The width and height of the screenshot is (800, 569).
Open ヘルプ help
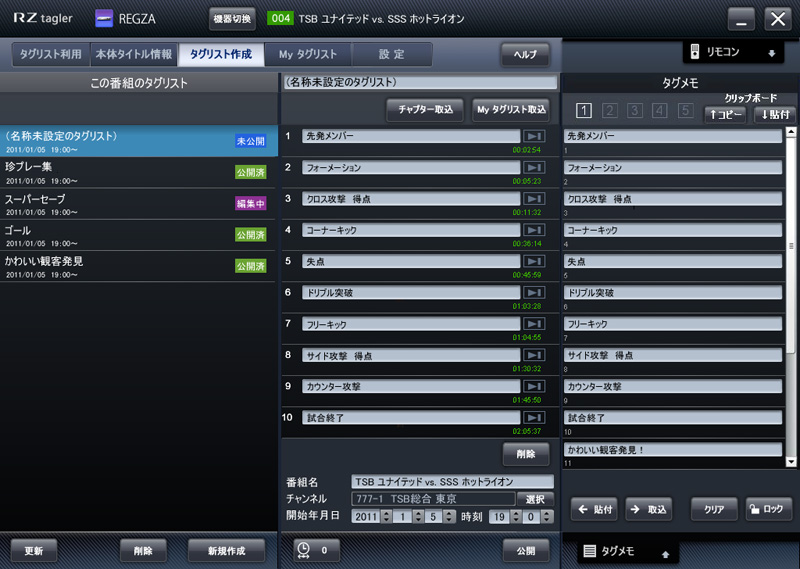coord(525,54)
